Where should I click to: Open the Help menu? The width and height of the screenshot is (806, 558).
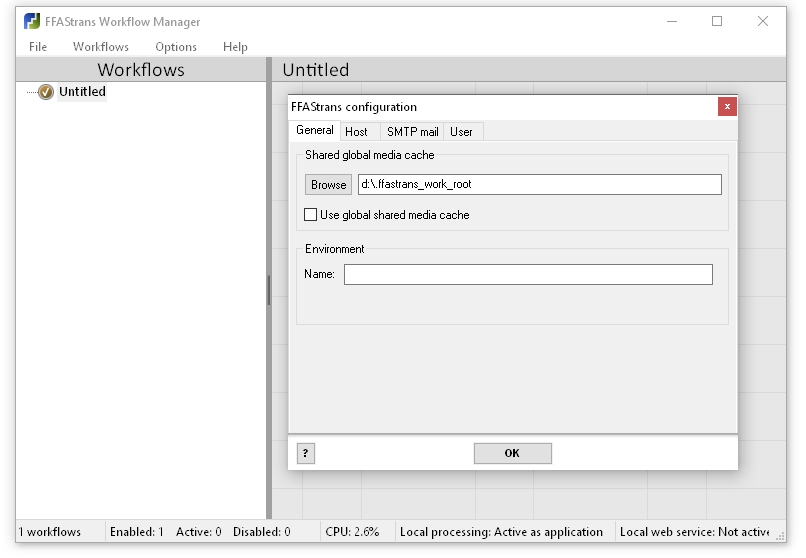point(235,47)
